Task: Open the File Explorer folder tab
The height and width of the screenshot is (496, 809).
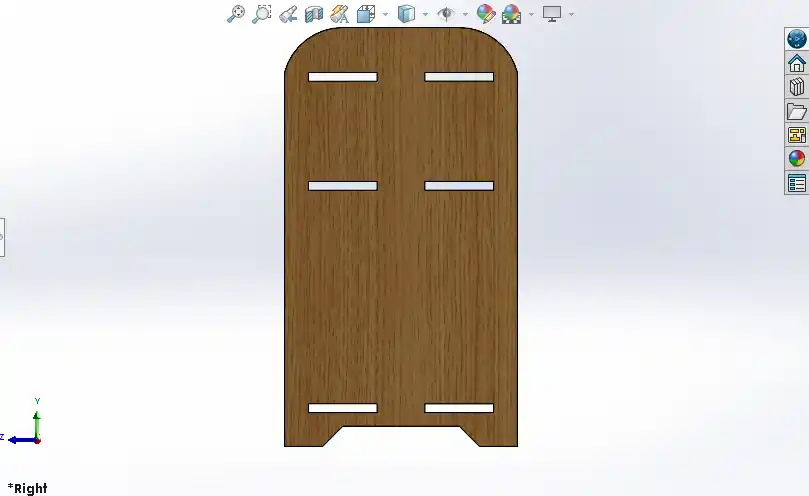Action: [x=797, y=111]
